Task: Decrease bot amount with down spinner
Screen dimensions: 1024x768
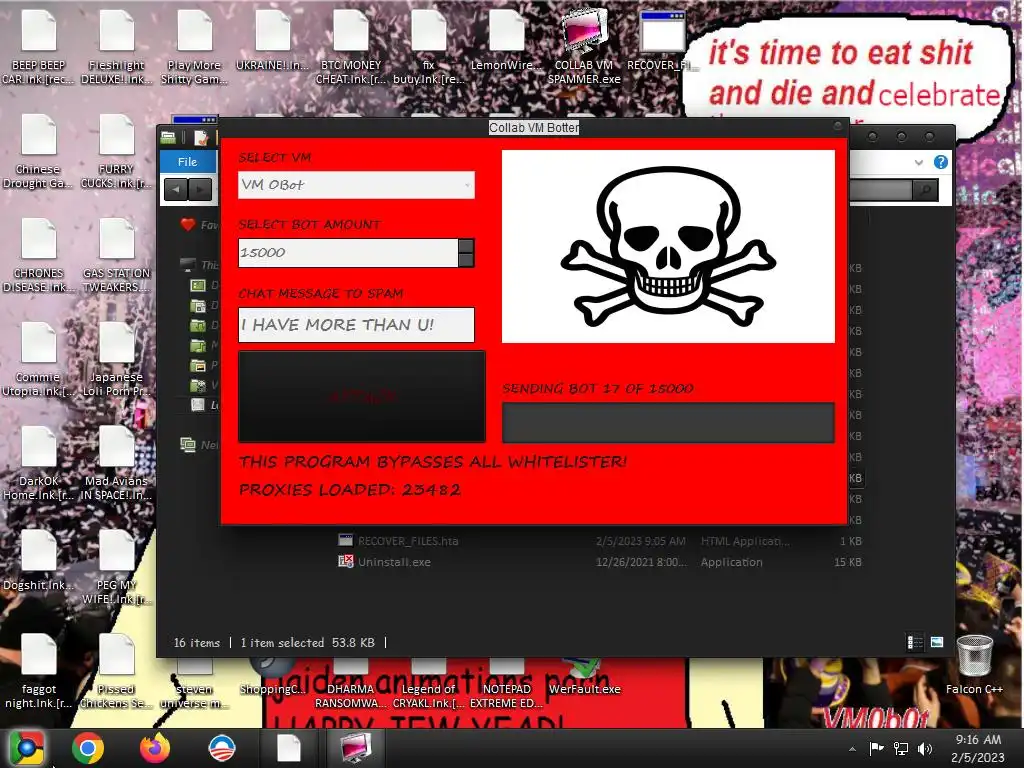Action: tap(466, 260)
